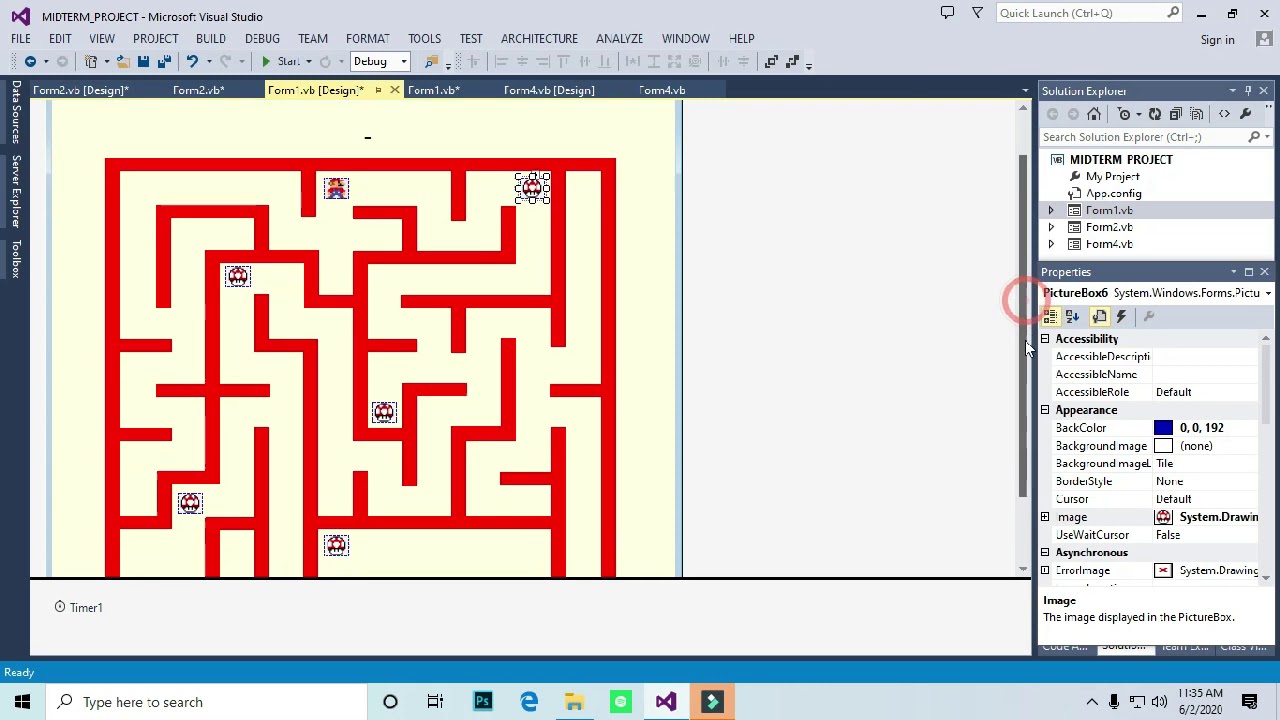This screenshot has width=1280, height=720.
Task: Click Show All Files icon in Solution Explorer
Action: click(x=1197, y=114)
